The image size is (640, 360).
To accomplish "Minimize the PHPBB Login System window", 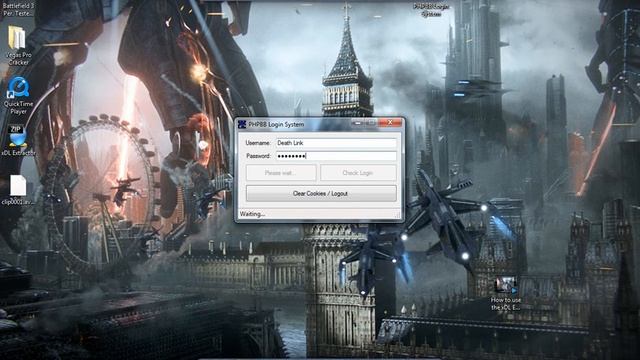I will point(357,122).
